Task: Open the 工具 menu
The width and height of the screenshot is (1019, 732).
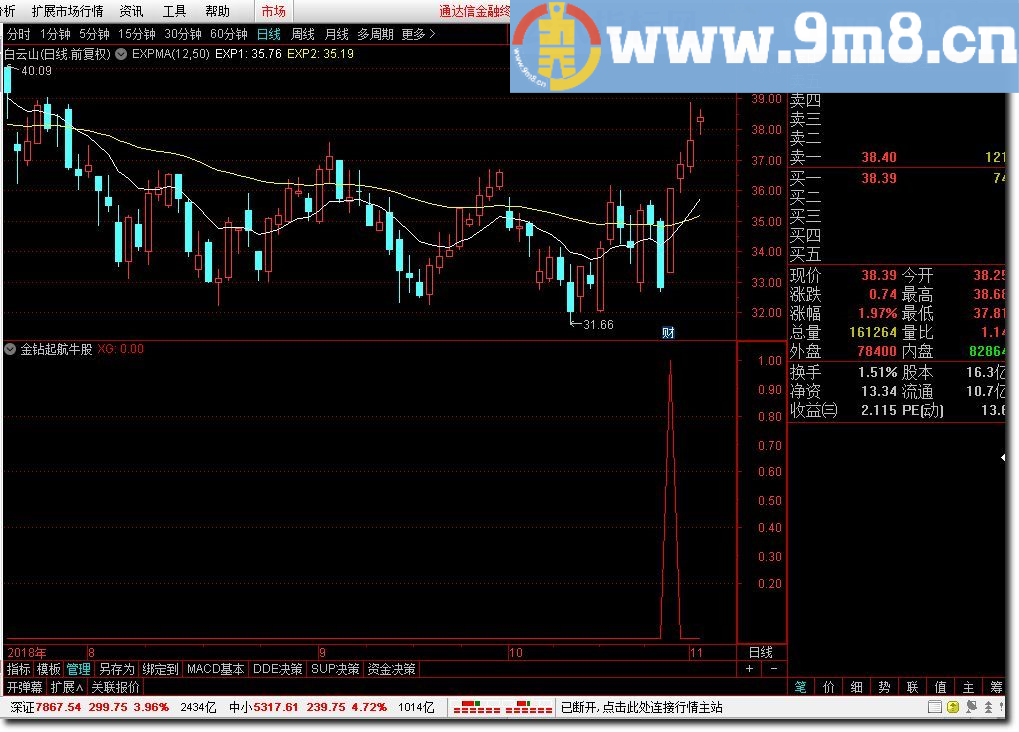Action: tap(174, 11)
